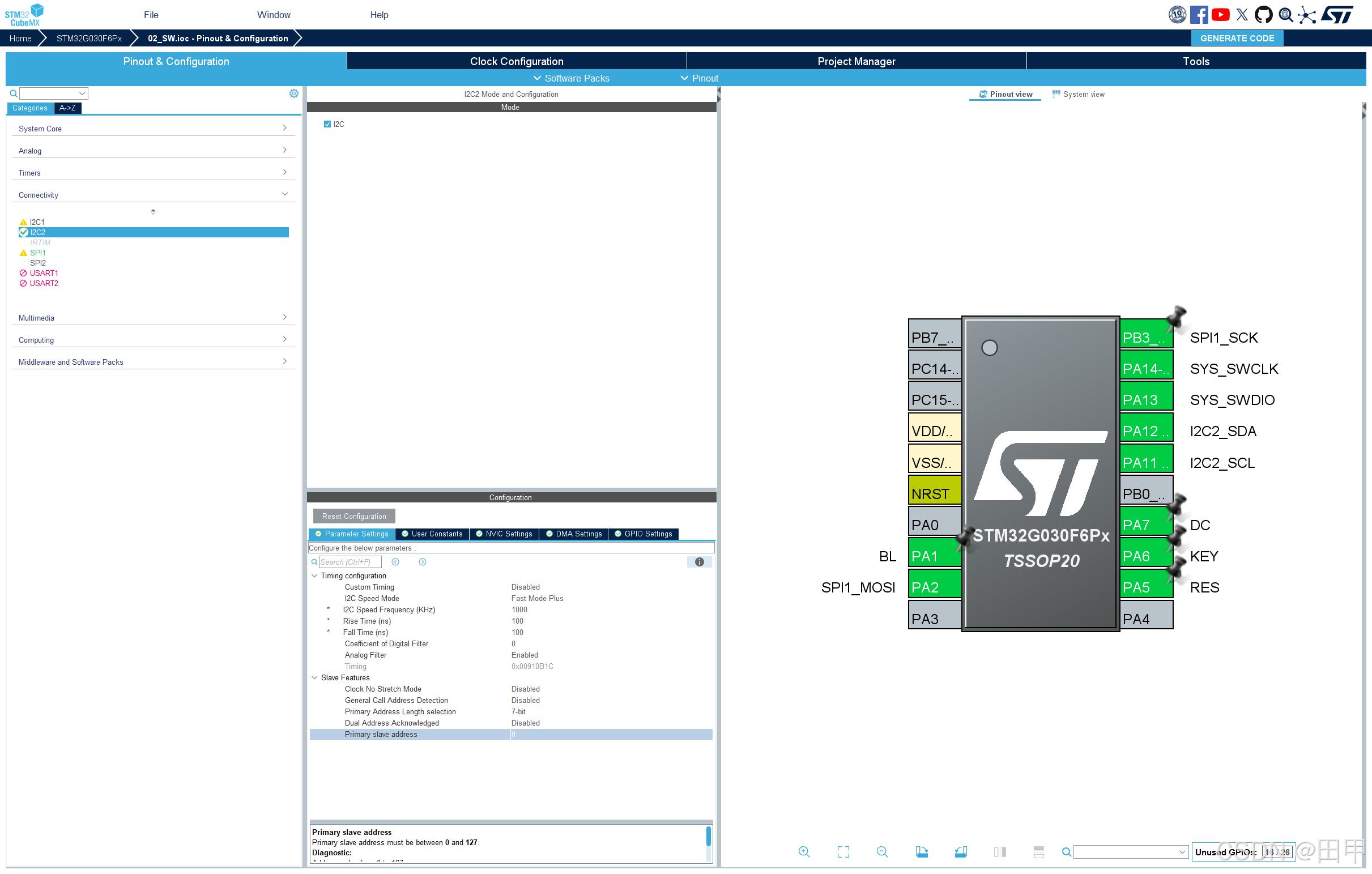The image size is (1372, 874).
Task: Expand the Multimedia category
Action: pos(154,318)
